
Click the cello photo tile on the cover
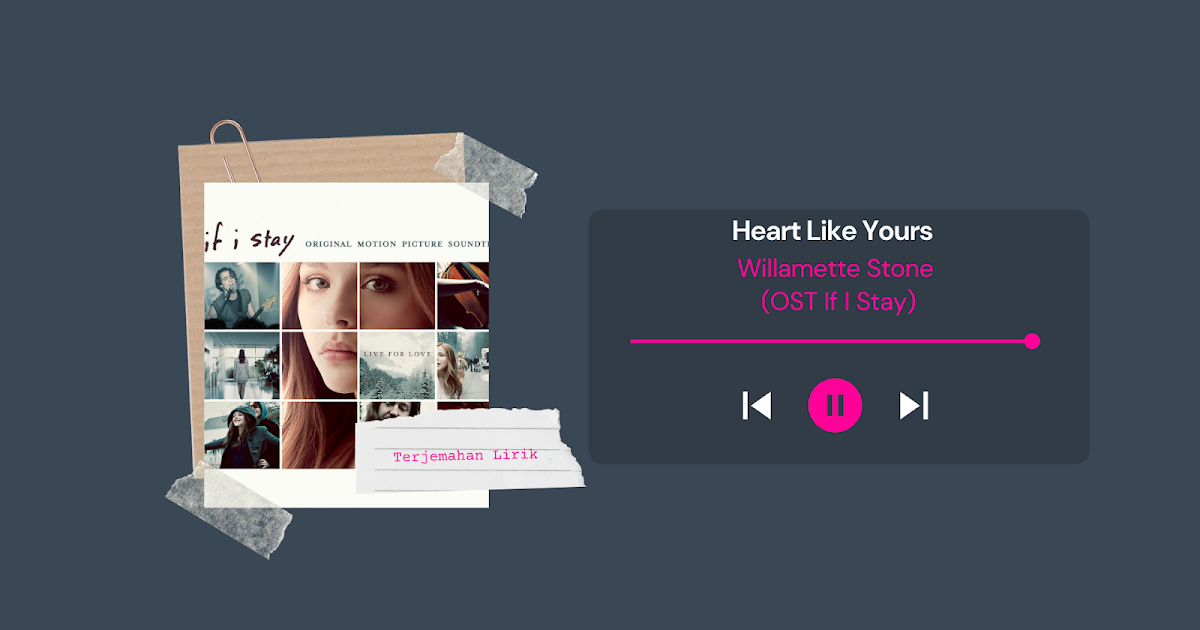463,296
